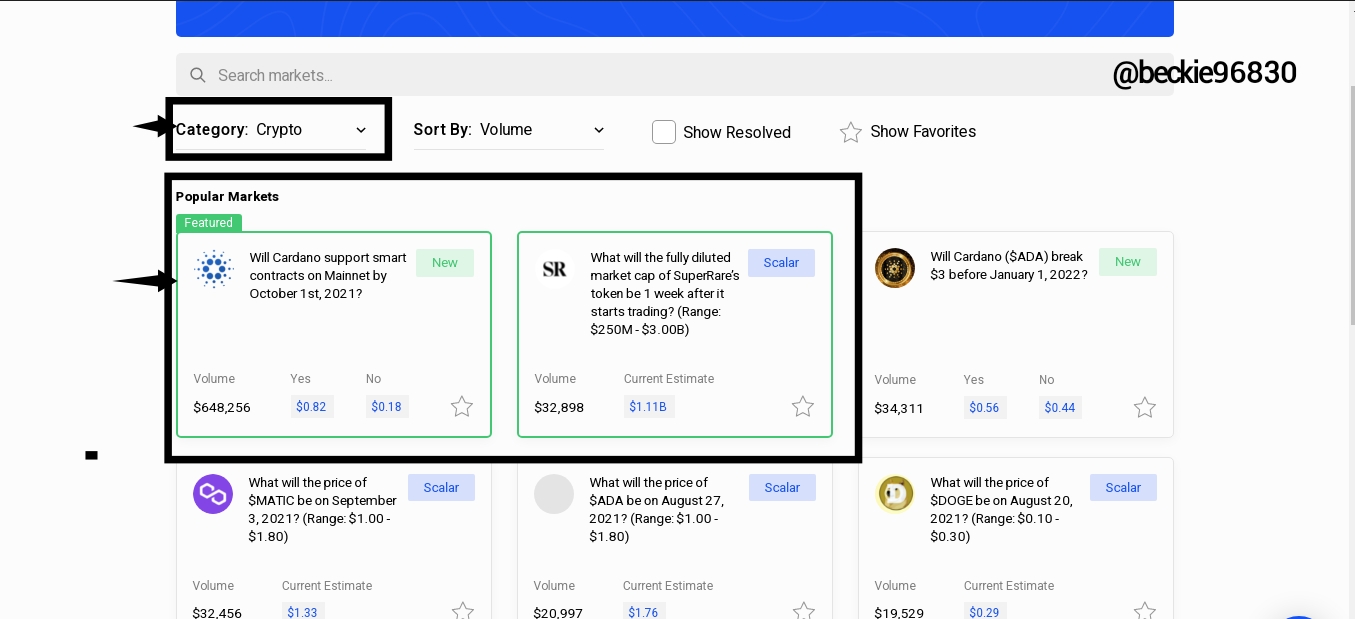Screen dimensions: 1355x619
Task: Open the Sort By Volume dropdown
Action: [509, 130]
